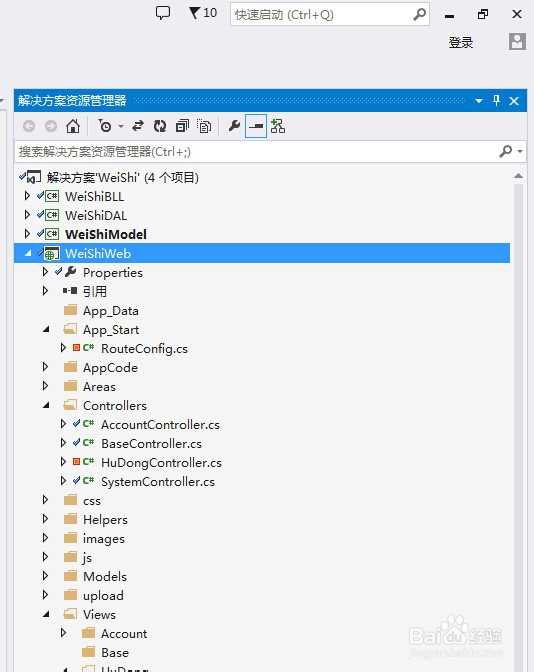
Task: Select the js folder
Action: click(87, 558)
